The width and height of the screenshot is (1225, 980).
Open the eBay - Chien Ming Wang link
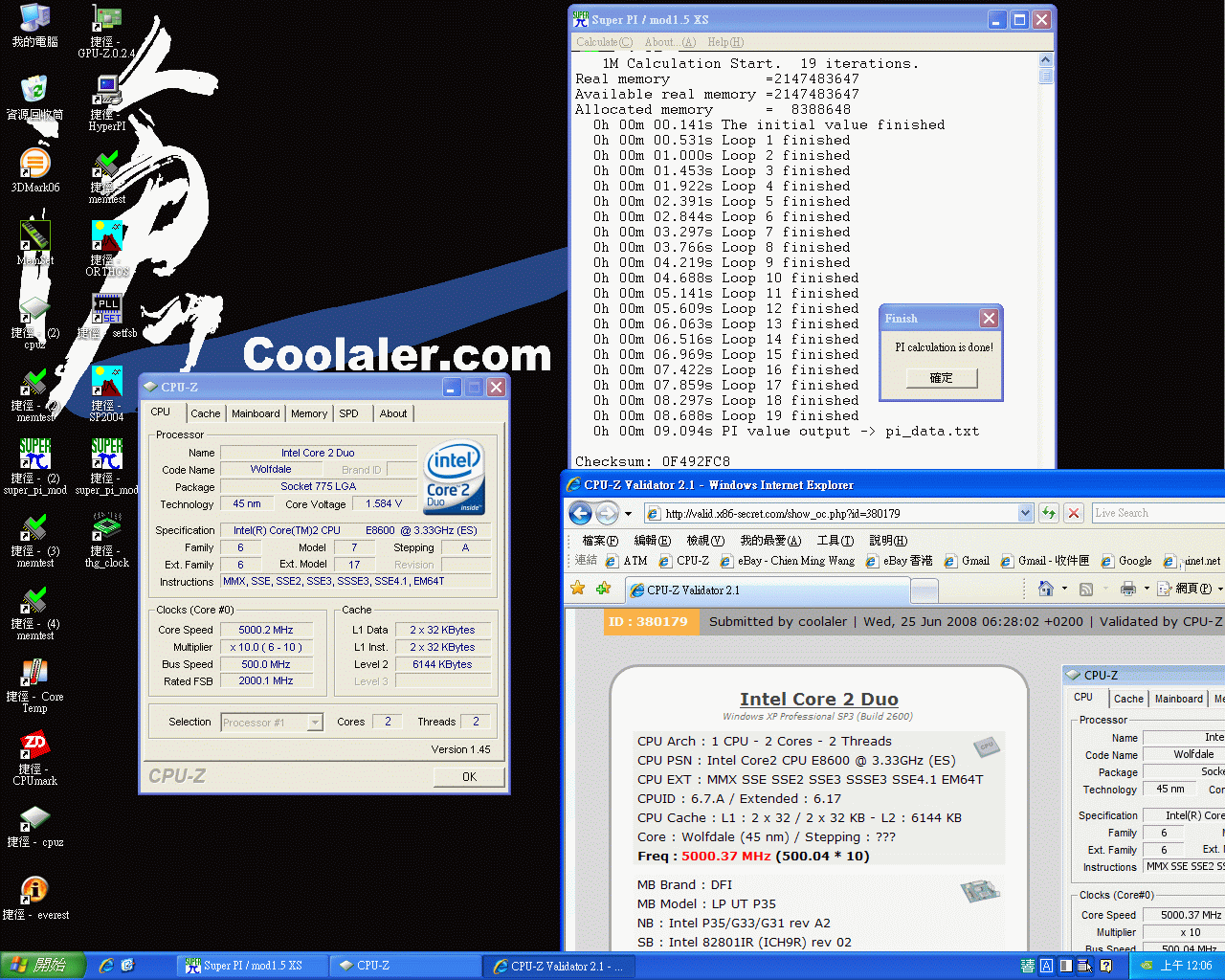pos(788,561)
